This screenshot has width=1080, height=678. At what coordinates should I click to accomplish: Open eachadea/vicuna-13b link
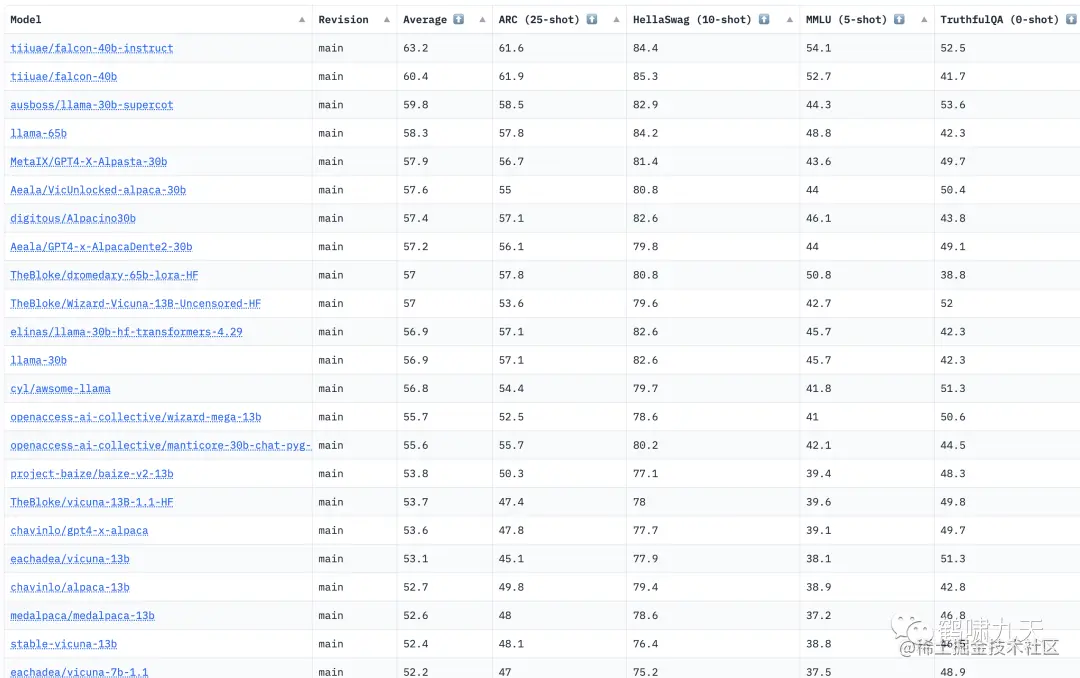pos(70,559)
